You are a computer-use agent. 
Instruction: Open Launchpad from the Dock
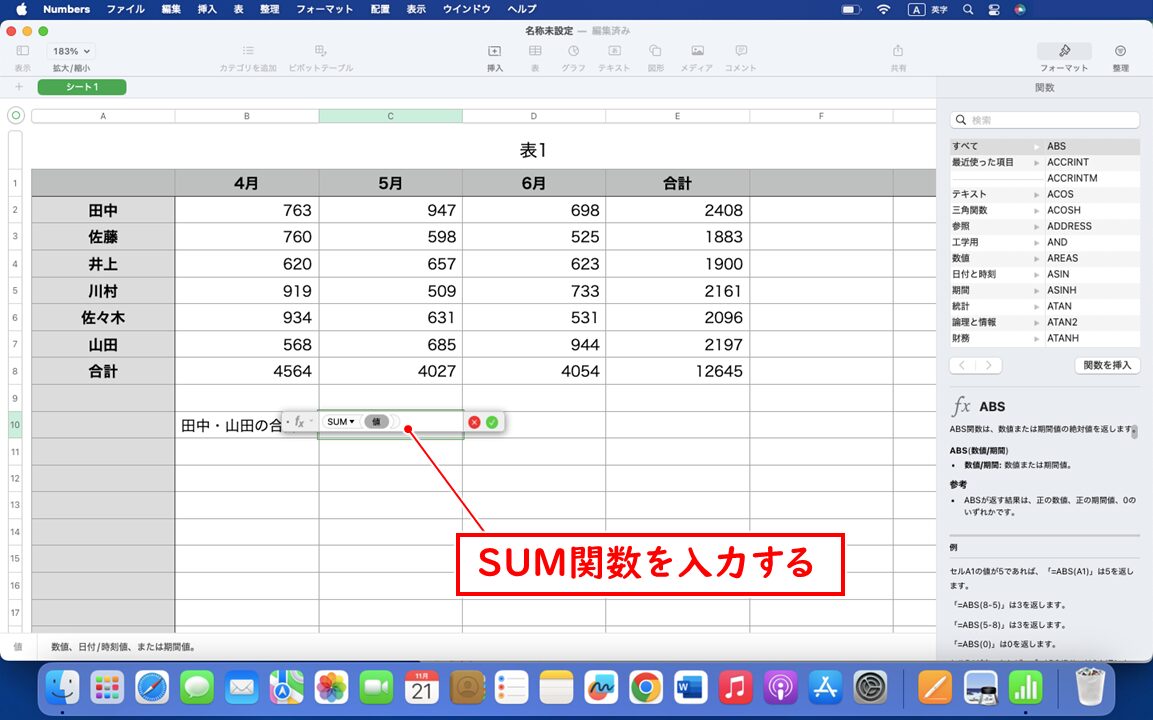tap(107, 687)
